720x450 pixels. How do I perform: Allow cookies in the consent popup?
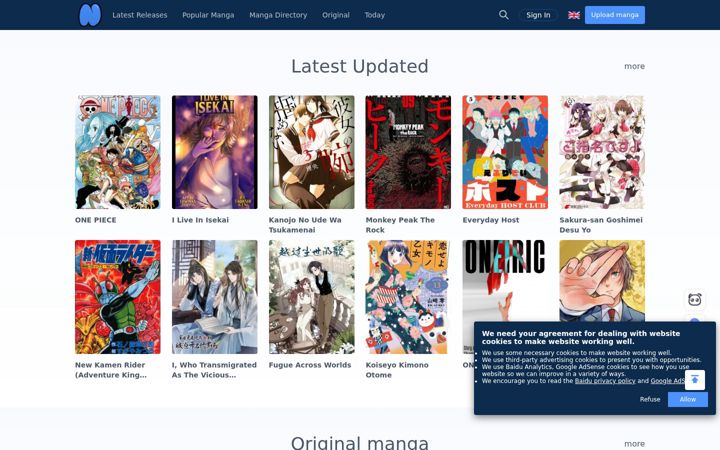tap(687, 399)
